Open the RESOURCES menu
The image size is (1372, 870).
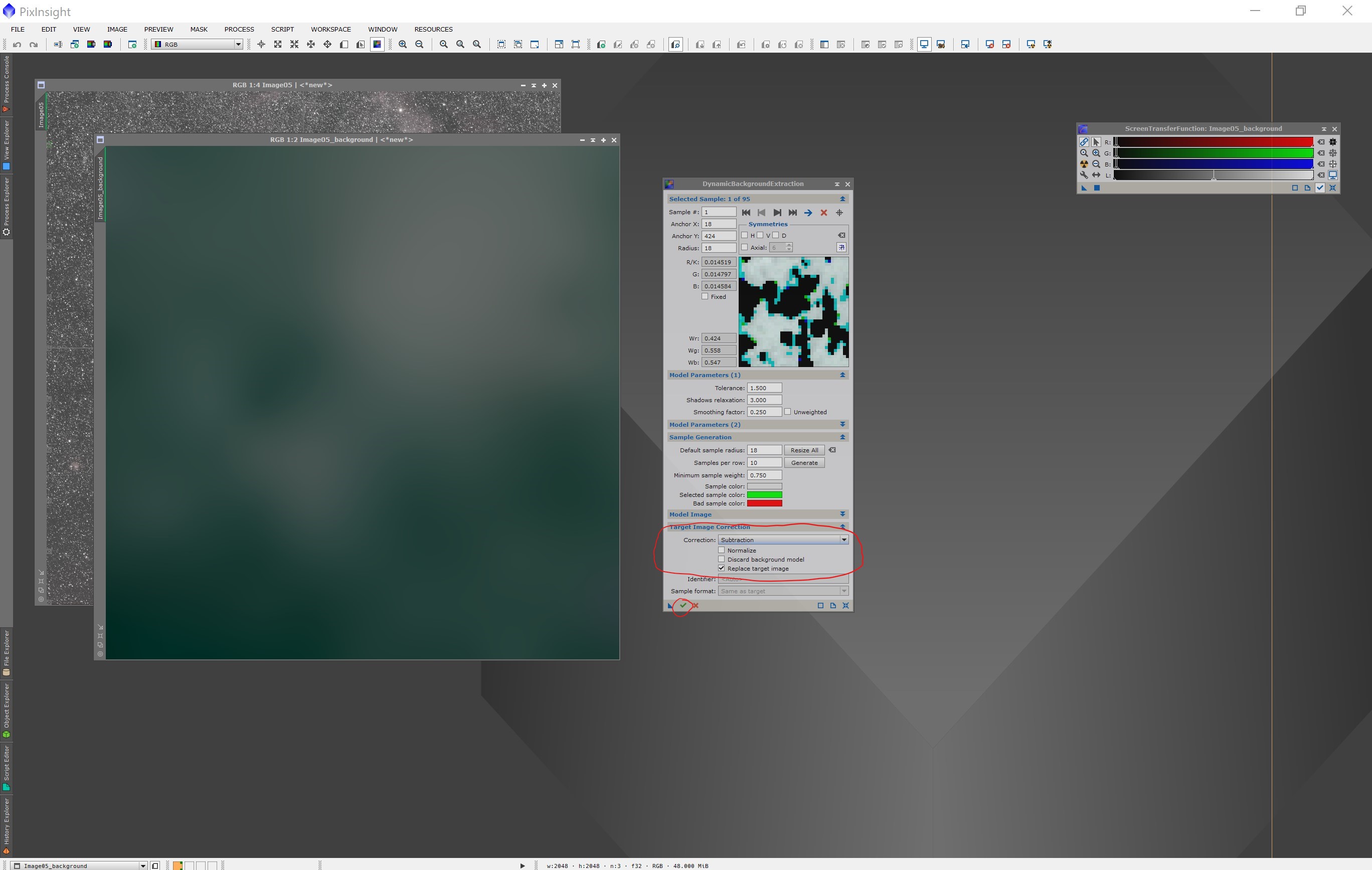(433, 29)
